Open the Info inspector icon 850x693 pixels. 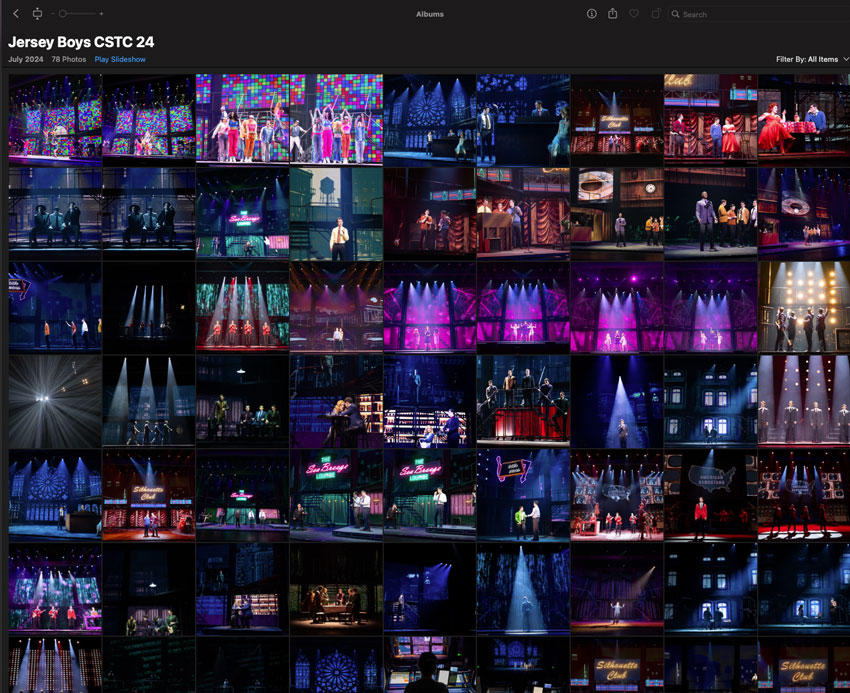(591, 14)
